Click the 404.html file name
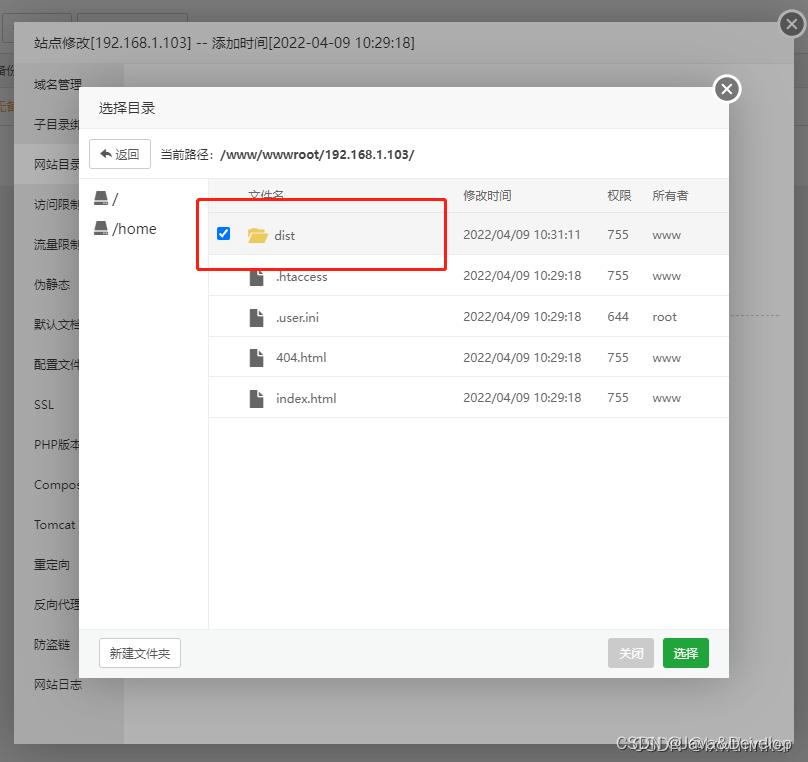The height and width of the screenshot is (762, 808). [301, 358]
